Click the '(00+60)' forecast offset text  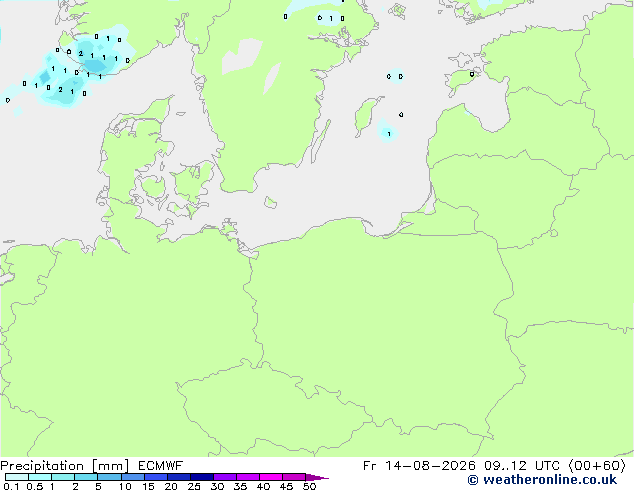tap(597, 466)
